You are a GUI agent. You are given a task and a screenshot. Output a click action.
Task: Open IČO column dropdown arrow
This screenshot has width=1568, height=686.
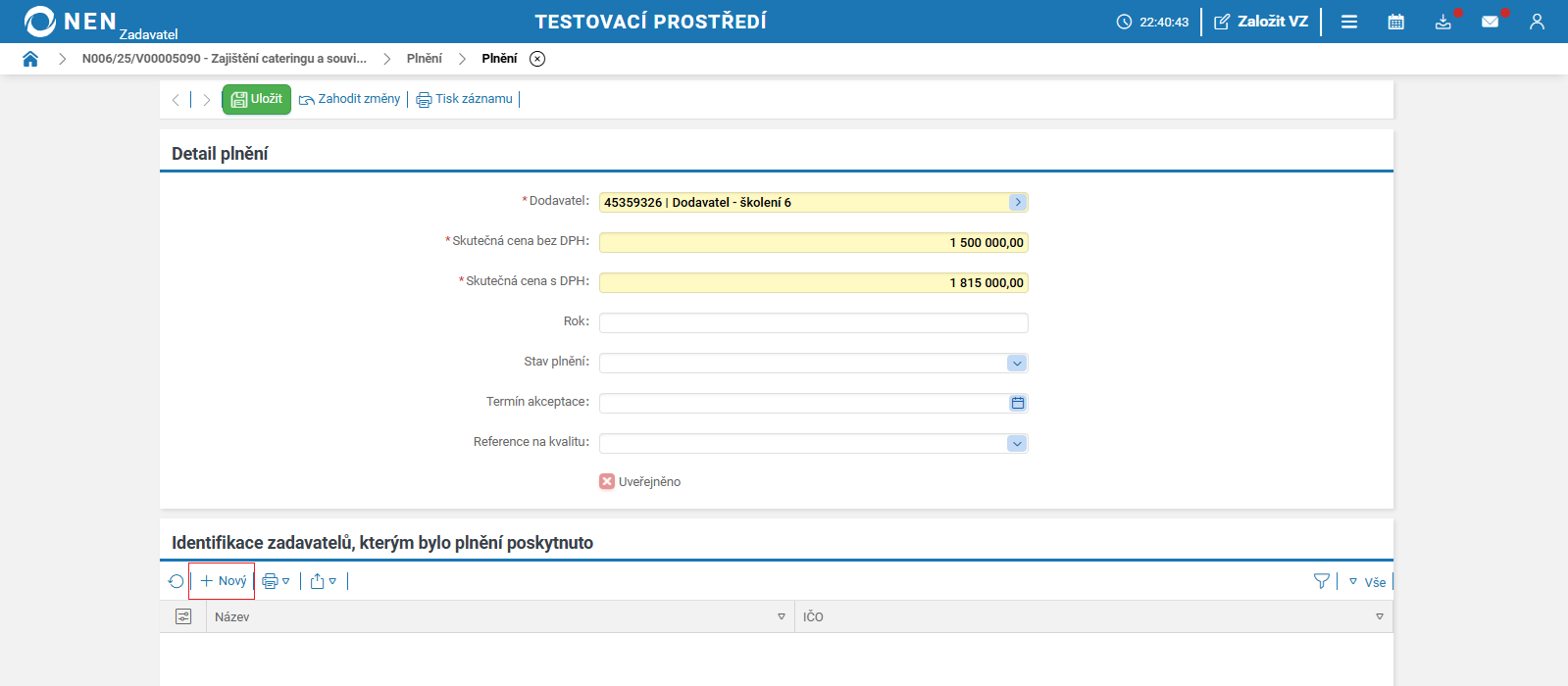click(x=1380, y=616)
